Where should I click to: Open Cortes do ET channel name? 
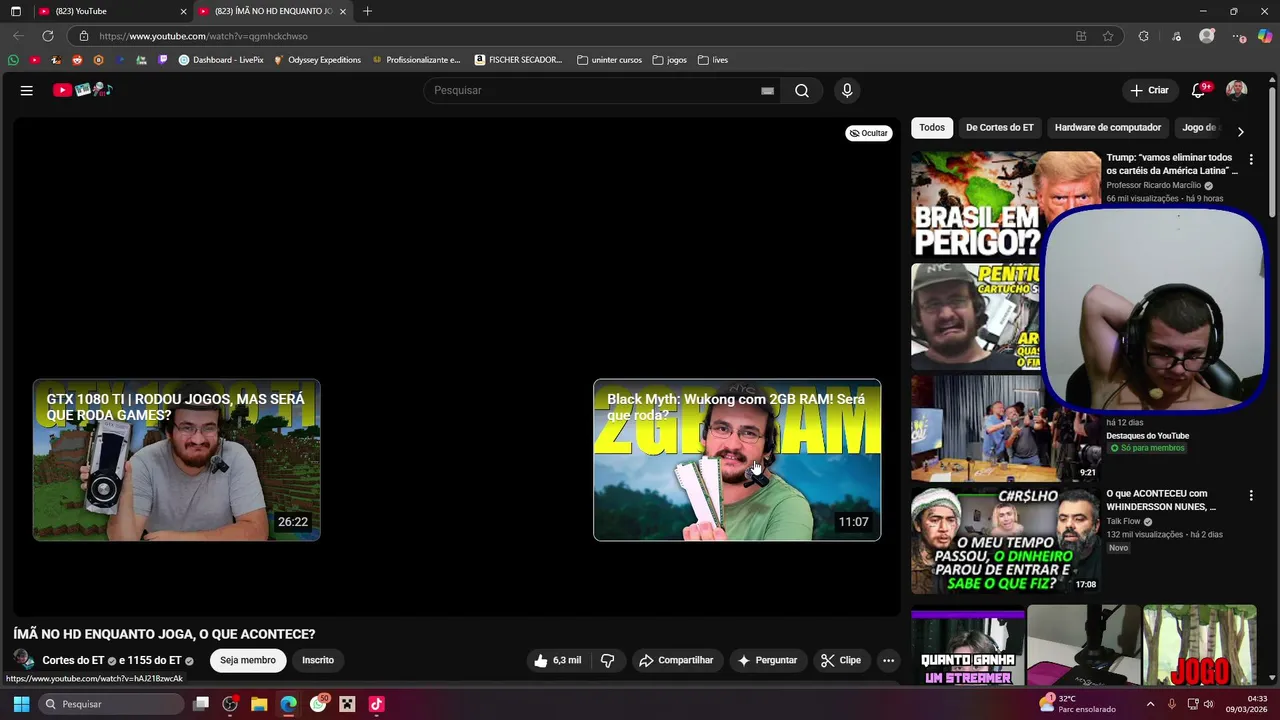[73, 660]
